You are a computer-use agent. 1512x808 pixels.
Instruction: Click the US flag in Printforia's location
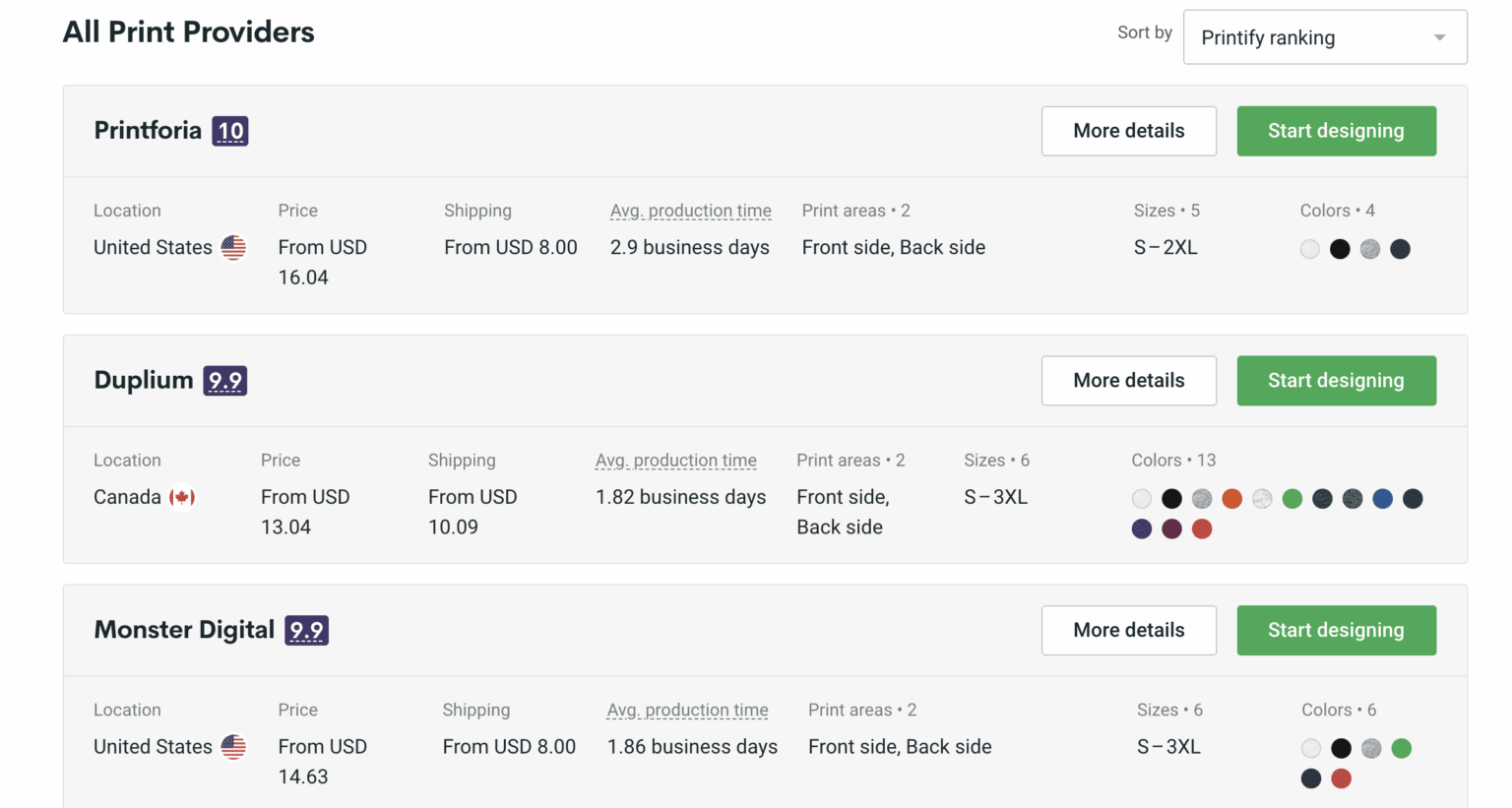(233, 247)
